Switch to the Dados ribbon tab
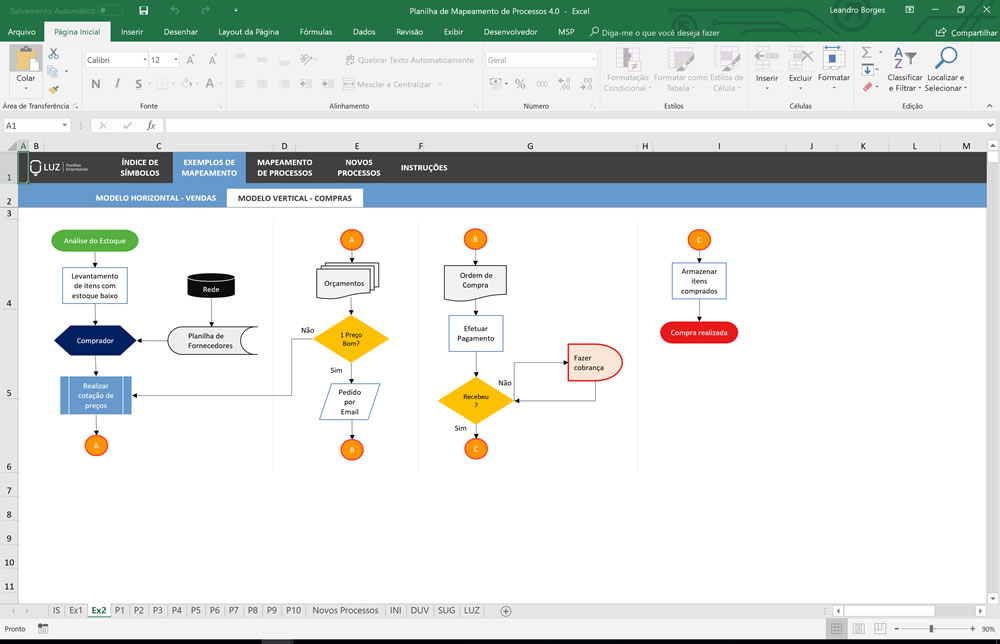 (364, 32)
